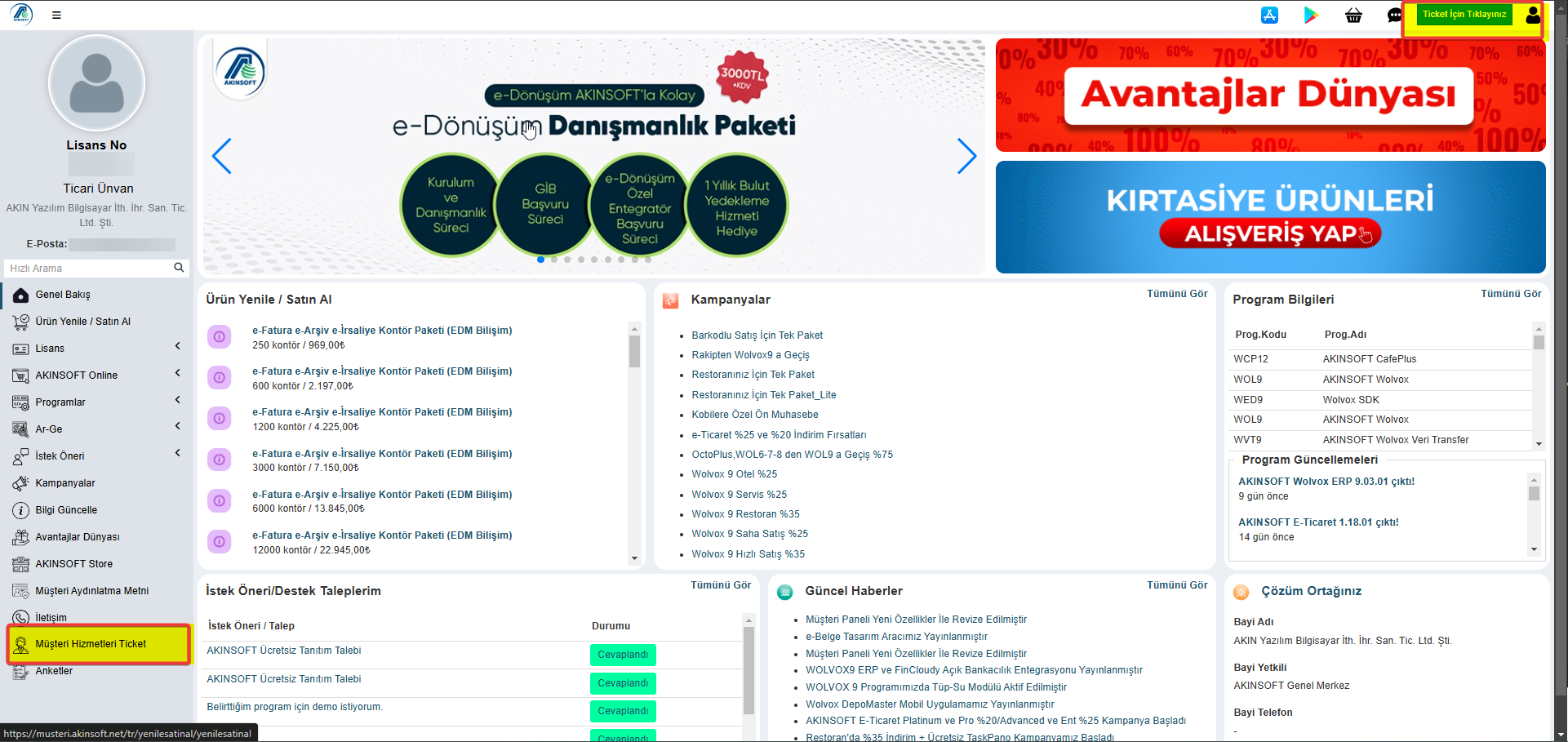Expand the Ar-Ge submenu chevron
Screen dimensions: 1568x742
178,426
